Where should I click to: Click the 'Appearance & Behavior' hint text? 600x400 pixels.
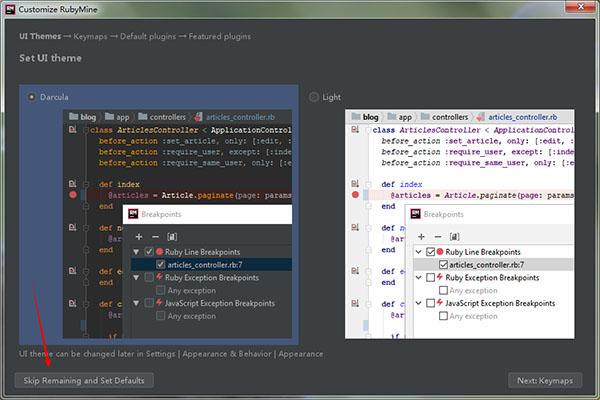click(x=227, y=354)
